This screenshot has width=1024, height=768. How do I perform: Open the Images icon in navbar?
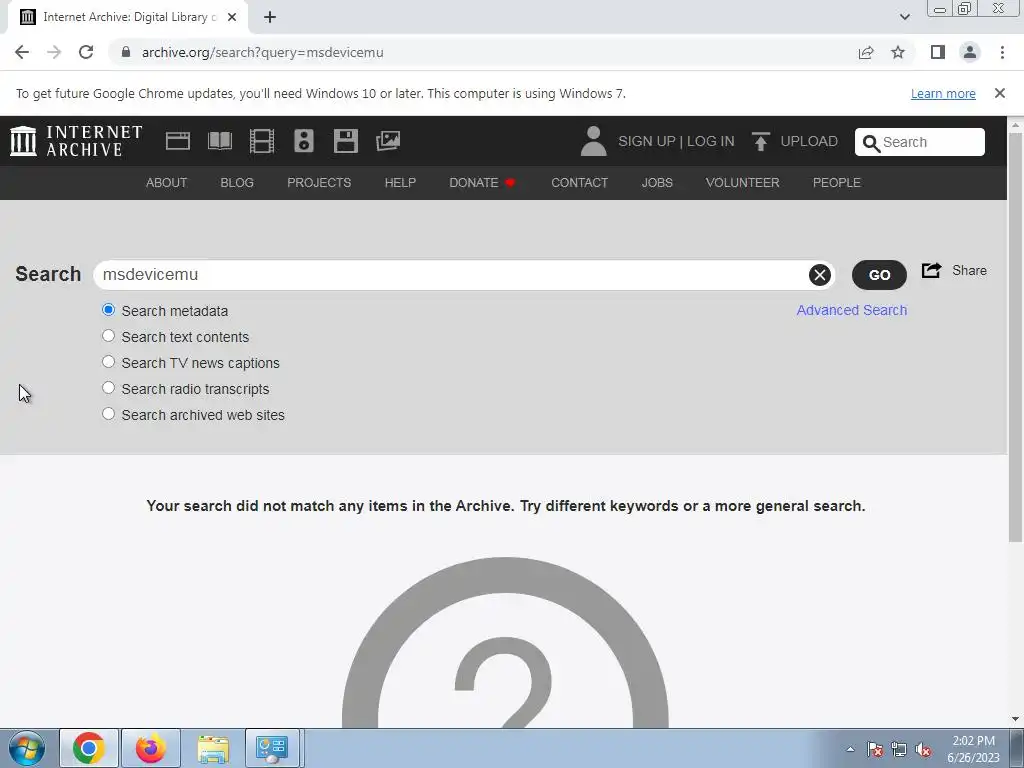pos(388,141)
